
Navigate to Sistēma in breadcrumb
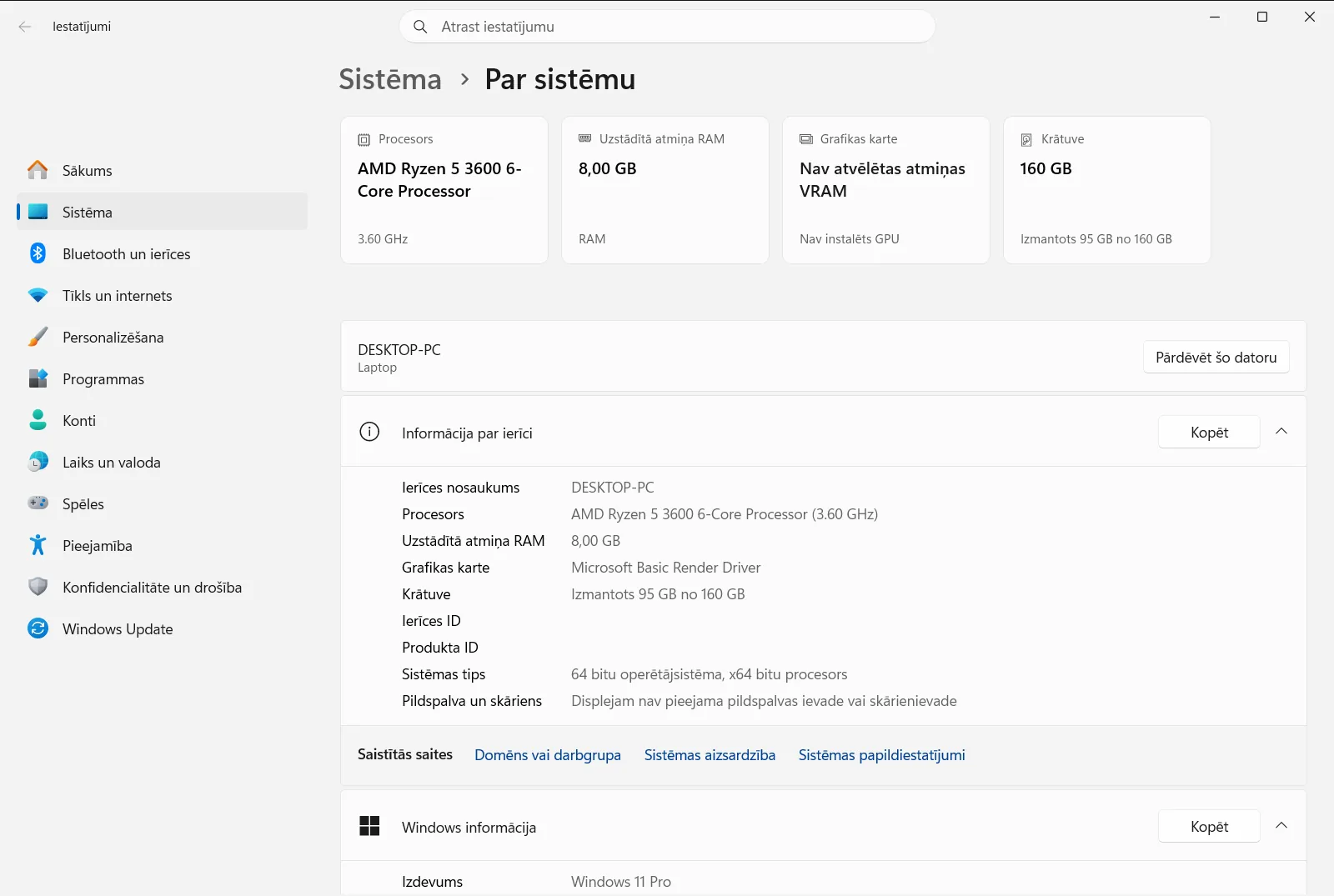pos(390,79)
